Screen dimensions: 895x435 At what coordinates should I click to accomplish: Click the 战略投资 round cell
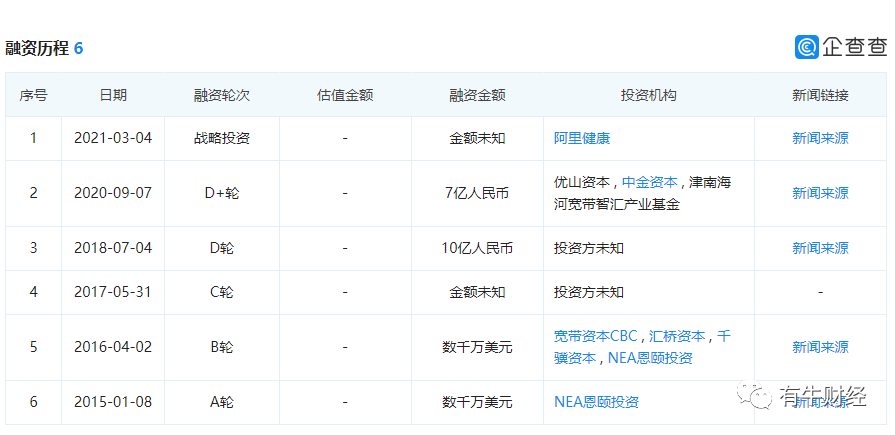pos(221,138)
